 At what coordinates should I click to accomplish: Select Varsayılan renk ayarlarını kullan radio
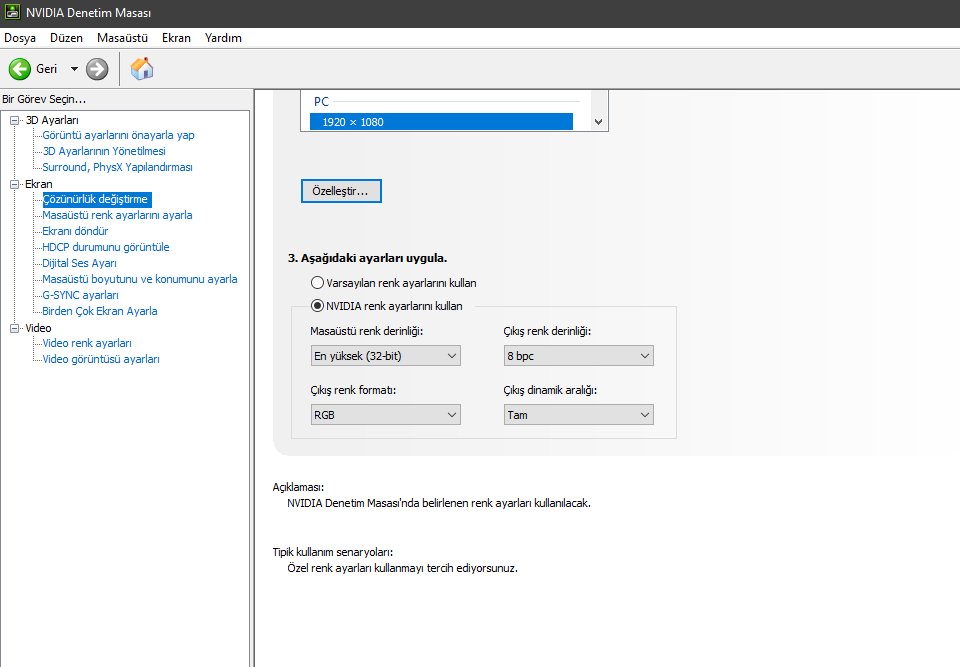pos(317,283)
